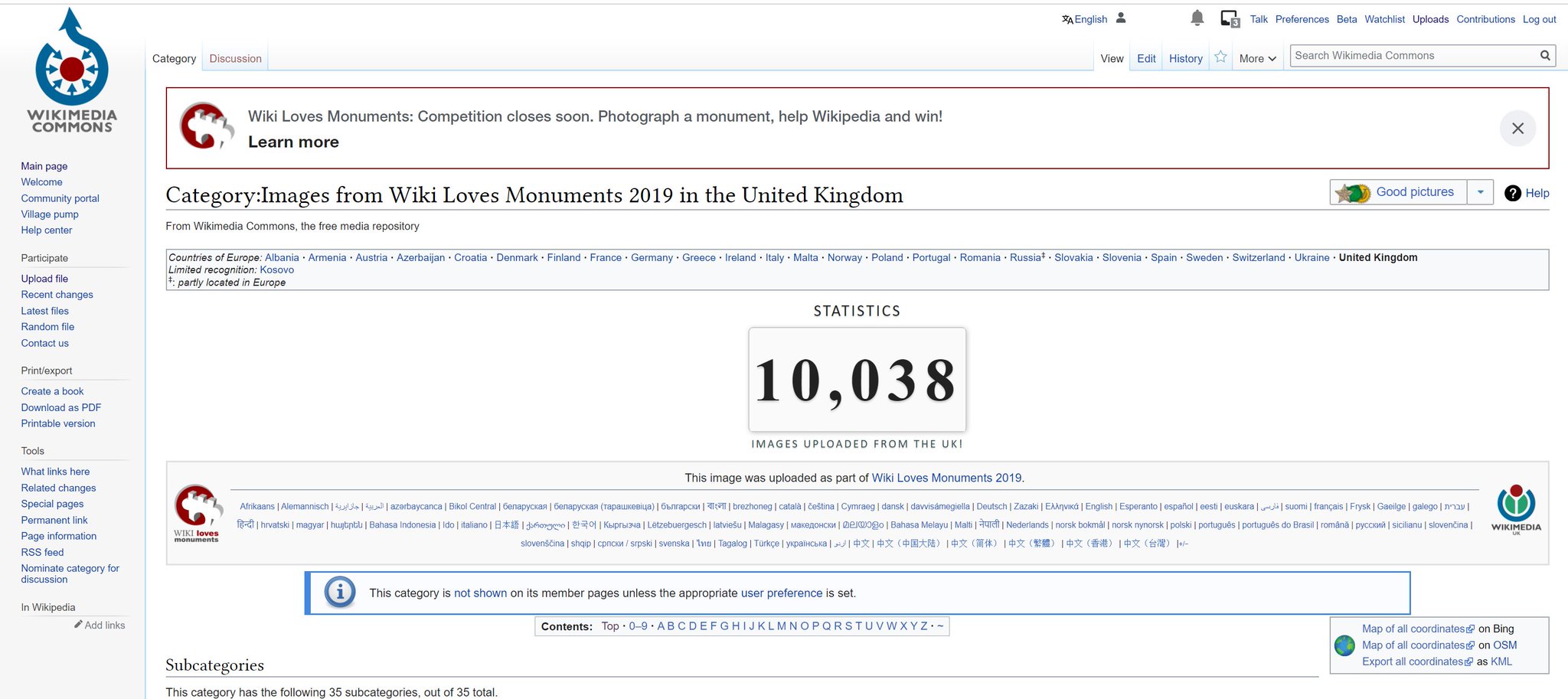Click the search magnifier icon
Image resolution: width=1568 pixels, height=699 pixels.
(1545, 55)
